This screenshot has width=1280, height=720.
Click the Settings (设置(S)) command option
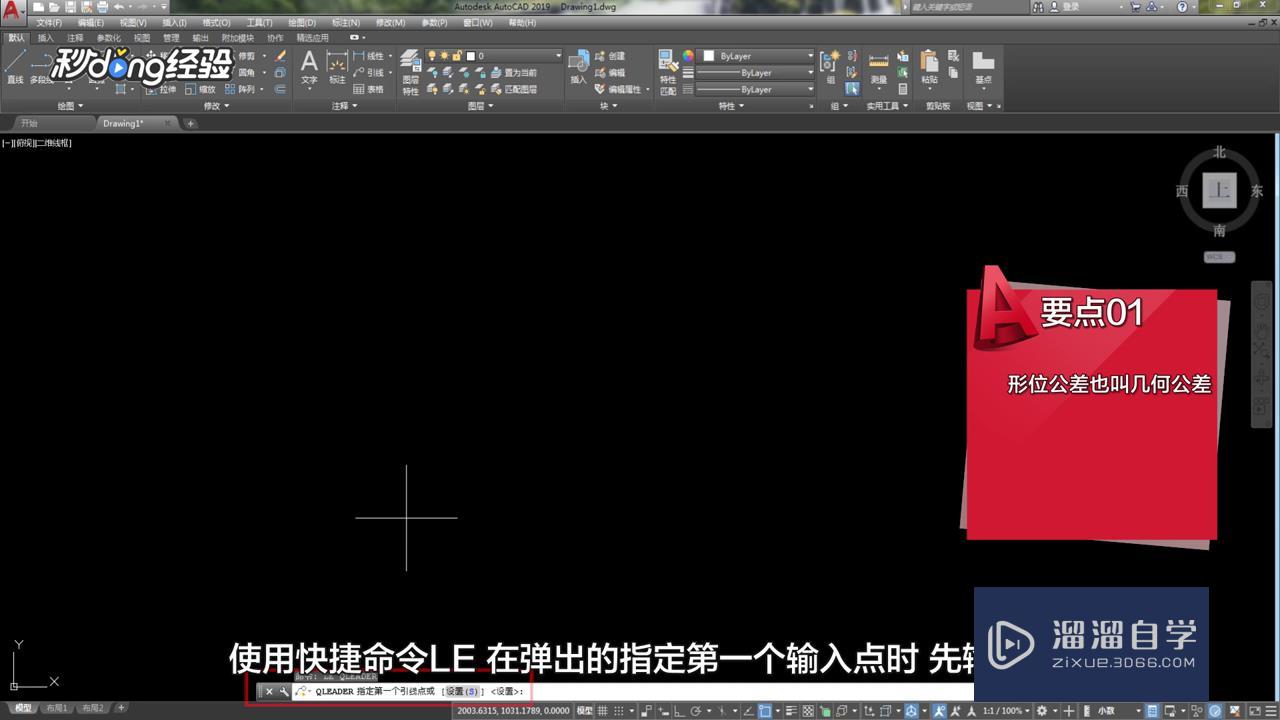[x=462, y=691]
